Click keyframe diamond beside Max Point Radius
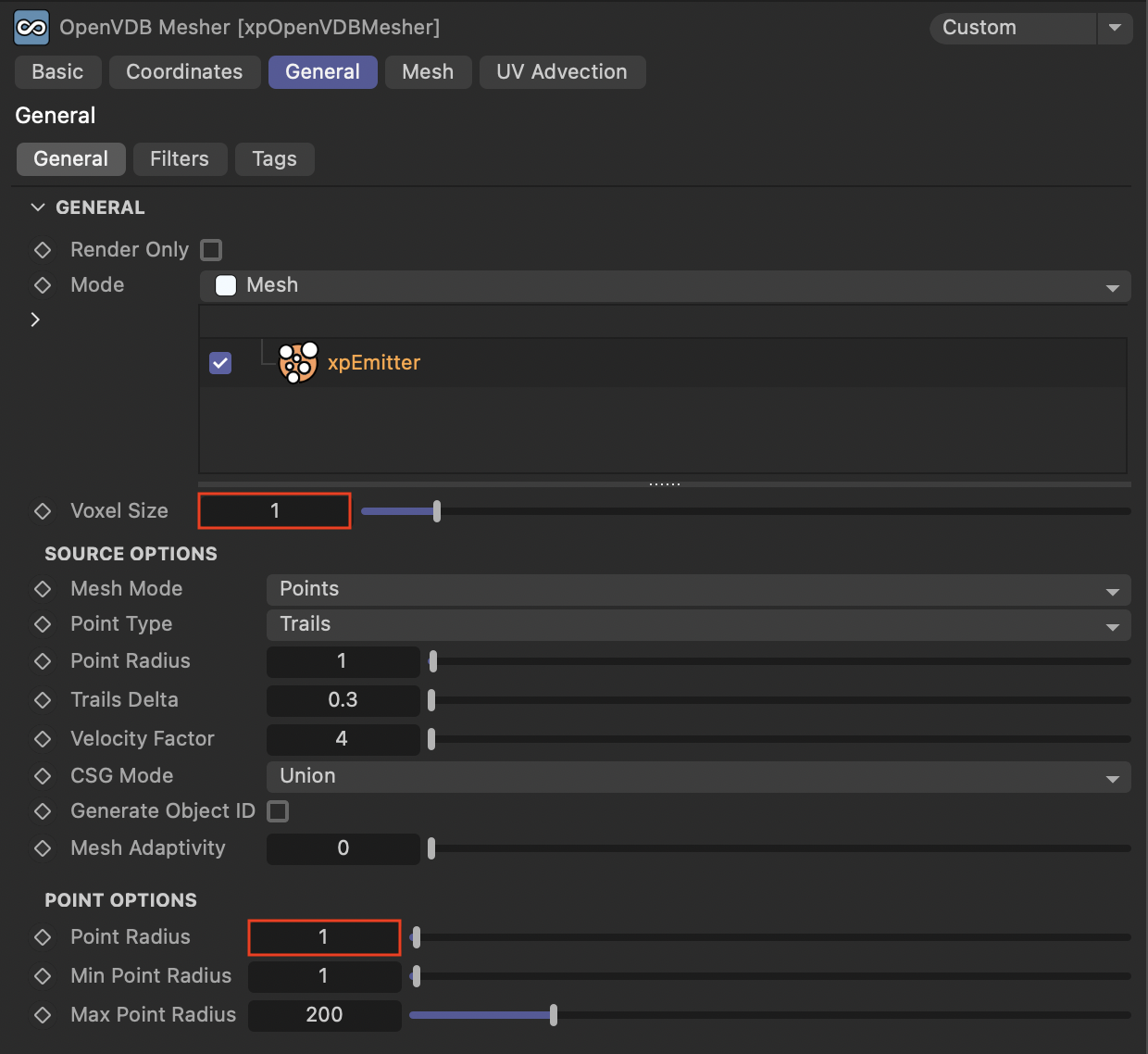Viewport: 1148px width, 1054px height. coord(43,1015)
